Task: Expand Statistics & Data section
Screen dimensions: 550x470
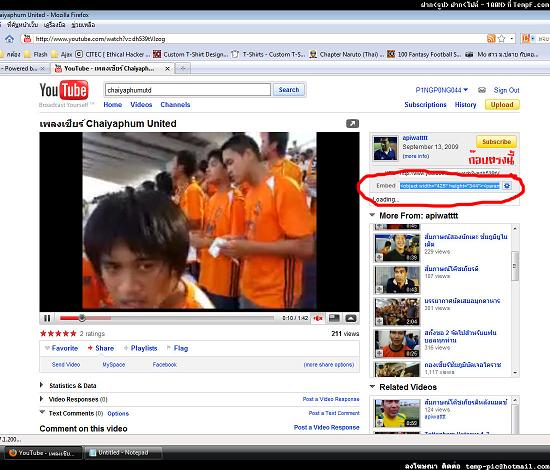Action: 42,385
